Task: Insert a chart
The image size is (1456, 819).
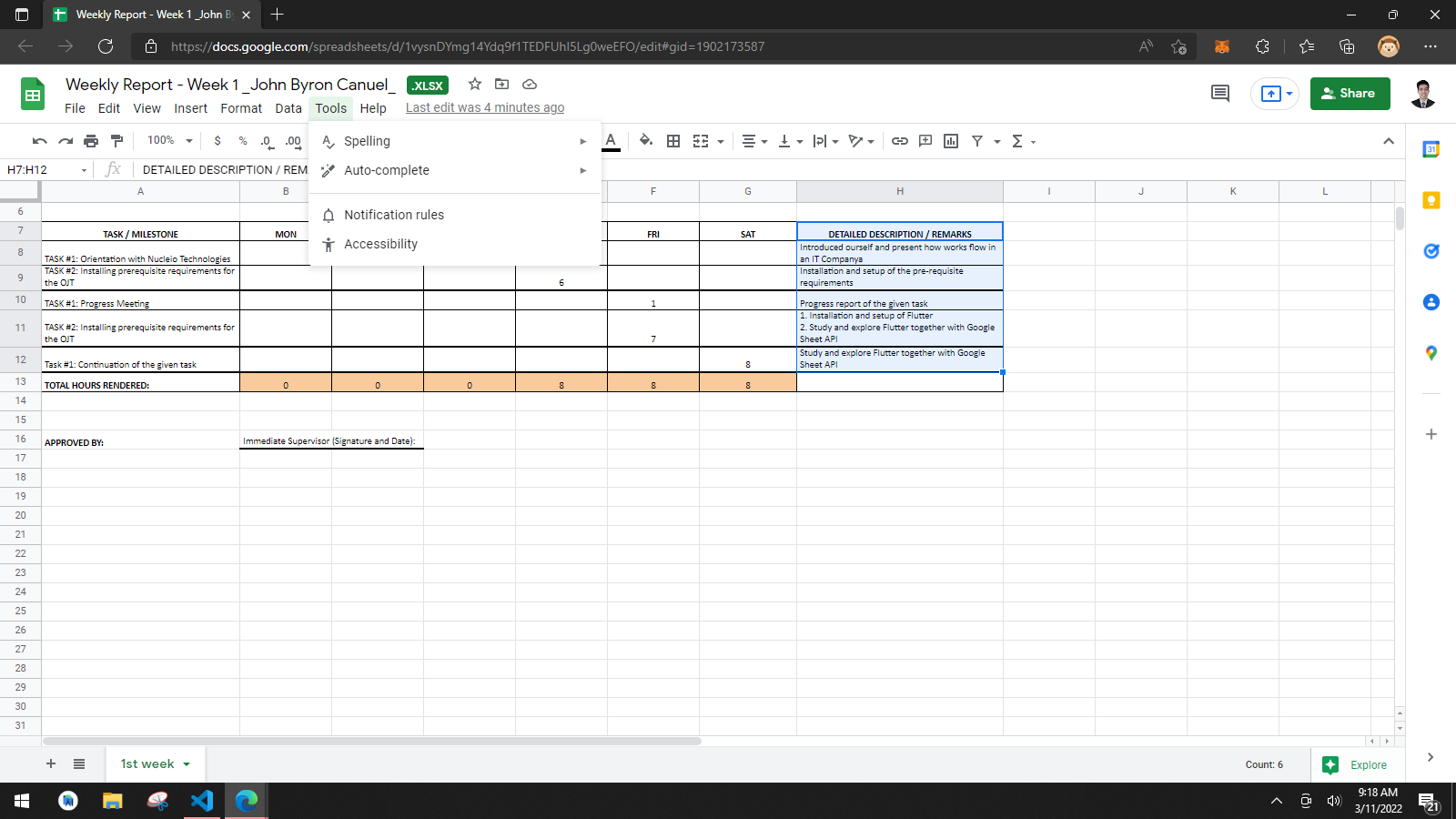Action: 951,141
